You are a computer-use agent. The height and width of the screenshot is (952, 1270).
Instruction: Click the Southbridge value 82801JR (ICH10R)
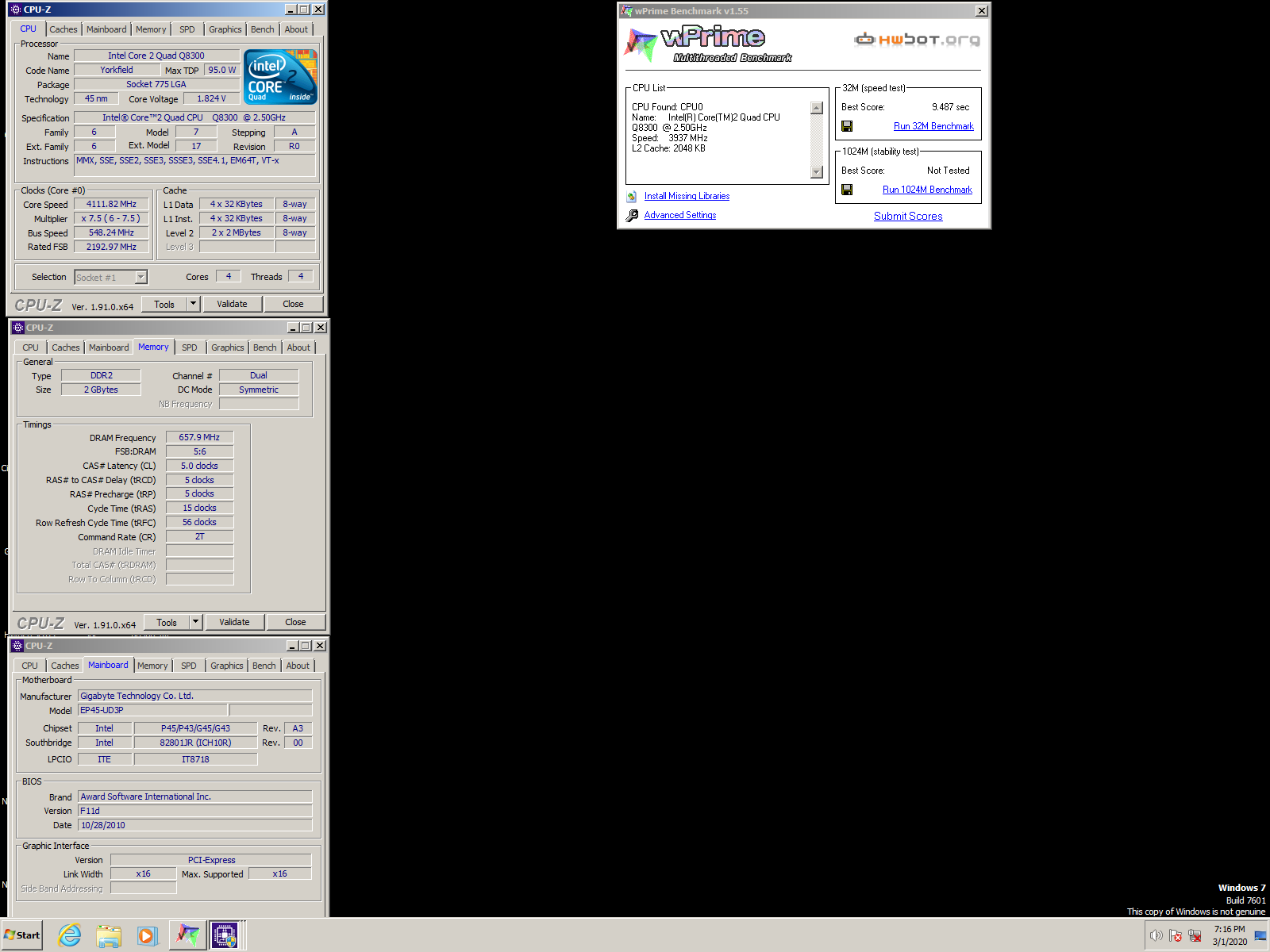point(195,743)
